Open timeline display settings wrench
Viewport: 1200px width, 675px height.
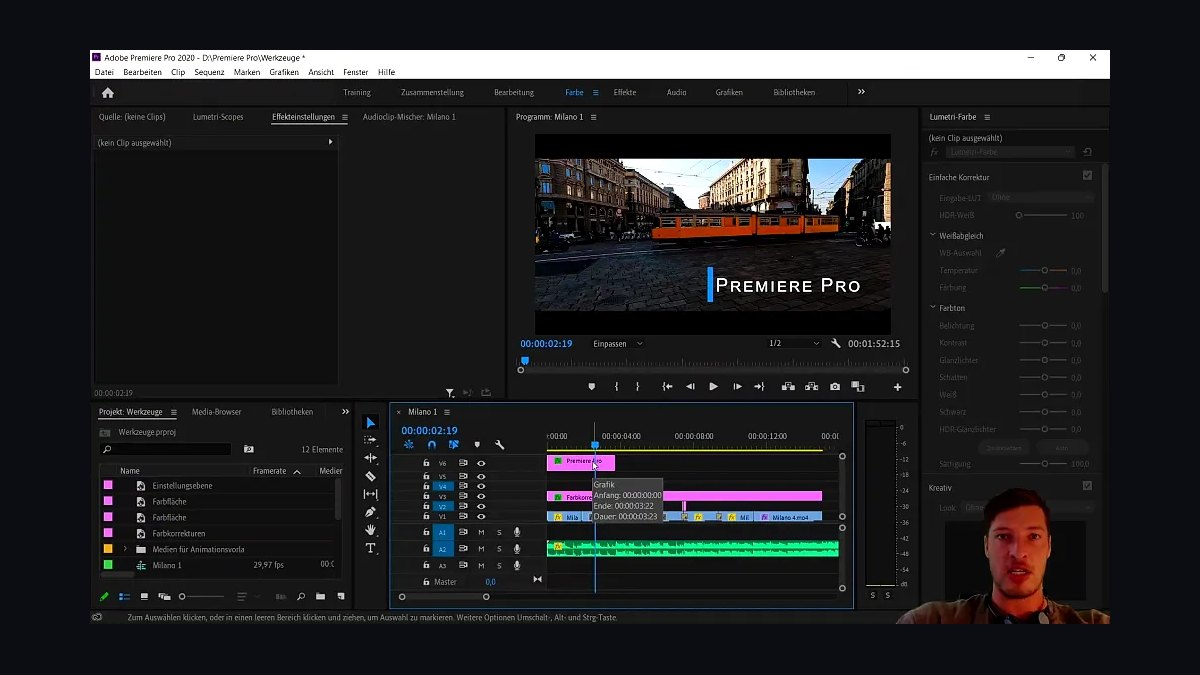(x=499, y=445)
